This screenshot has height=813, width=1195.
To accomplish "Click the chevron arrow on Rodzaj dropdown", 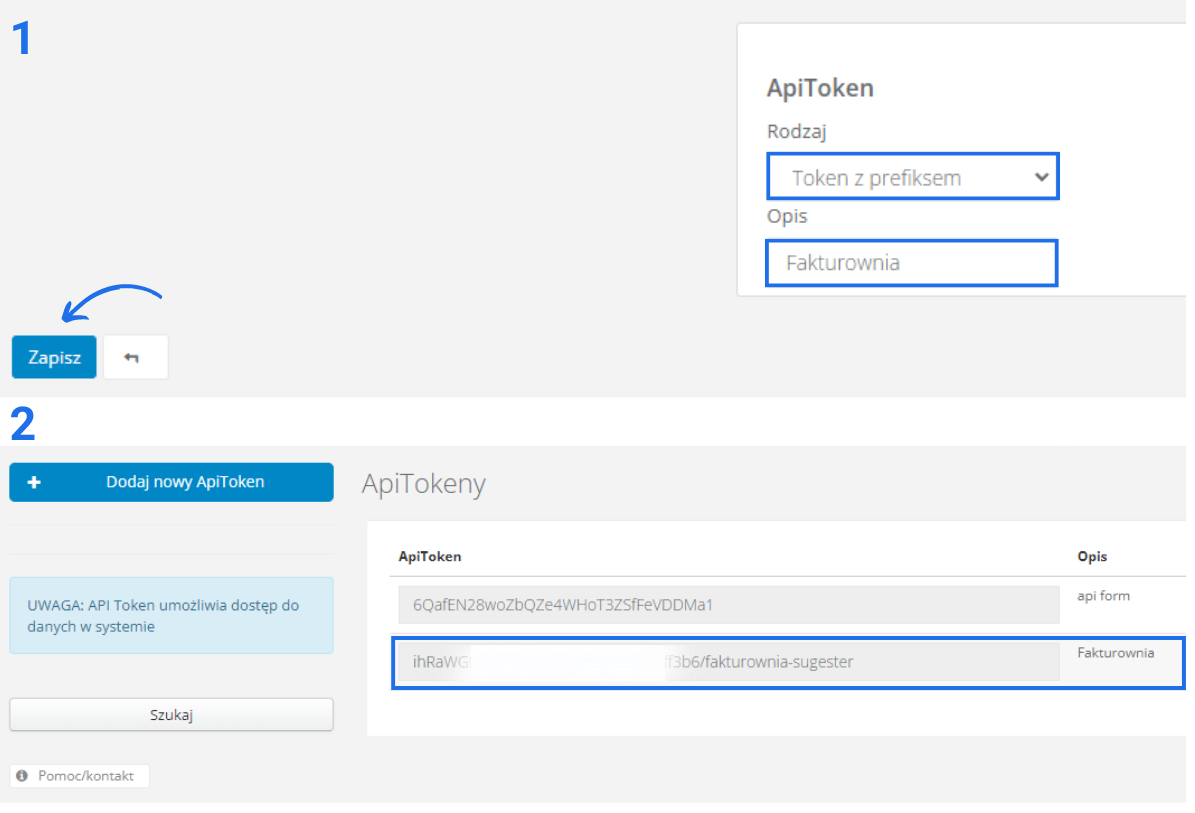I will click(1041, 178).
